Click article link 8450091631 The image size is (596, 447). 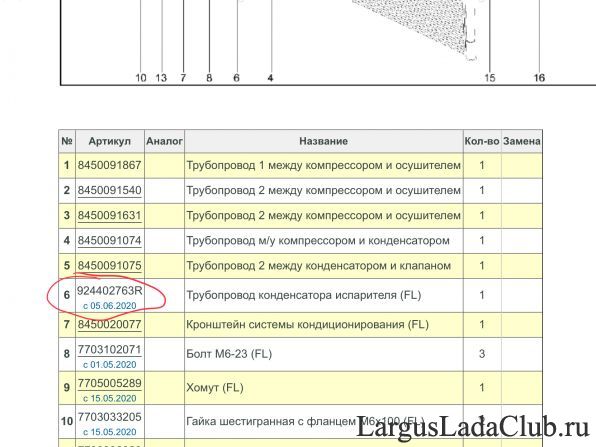coord(109,215)
